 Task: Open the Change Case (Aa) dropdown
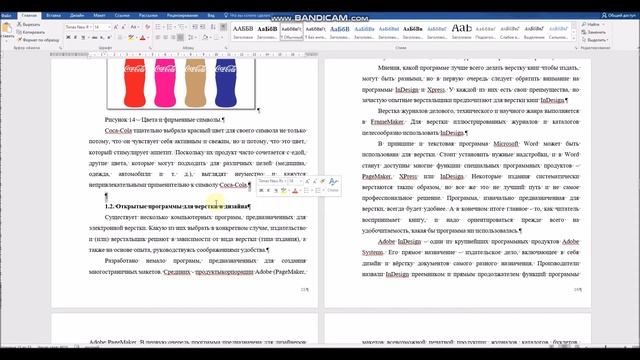(x=134, y=27)
